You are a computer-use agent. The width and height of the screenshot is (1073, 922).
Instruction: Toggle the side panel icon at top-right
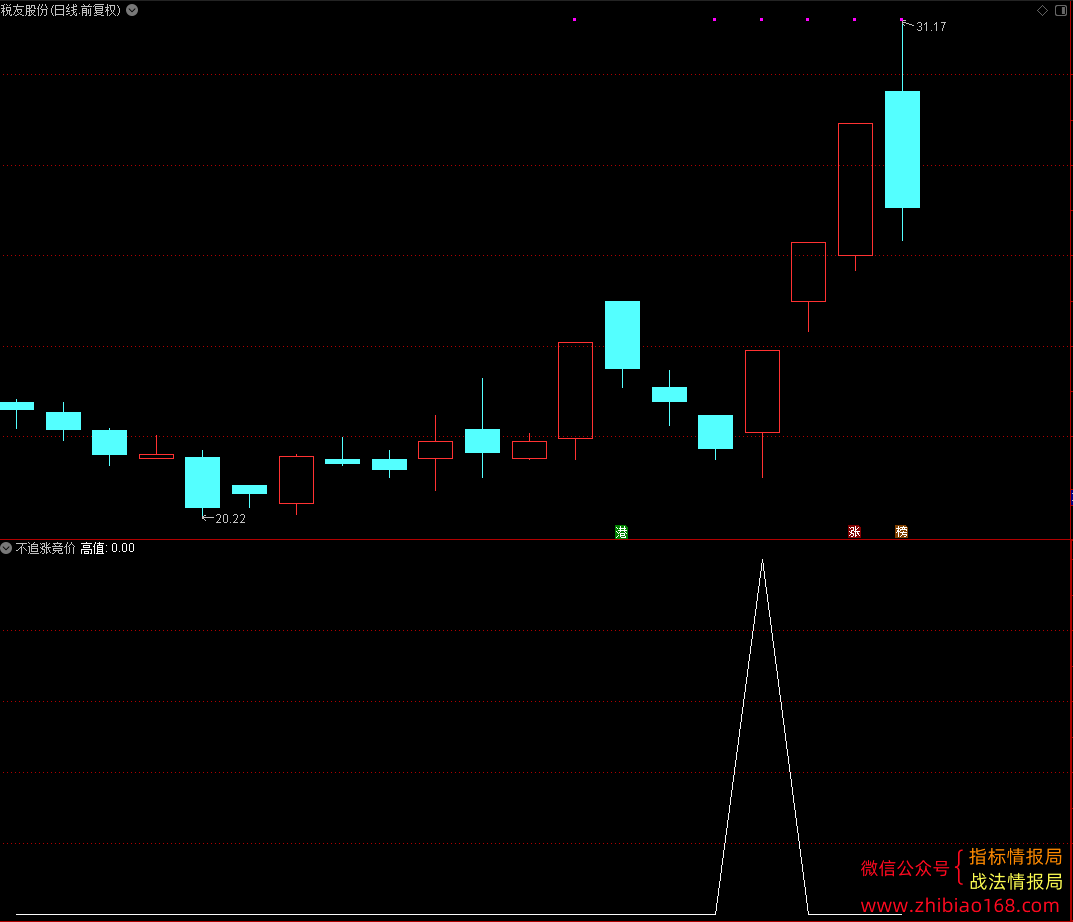tap(1061, 10)
